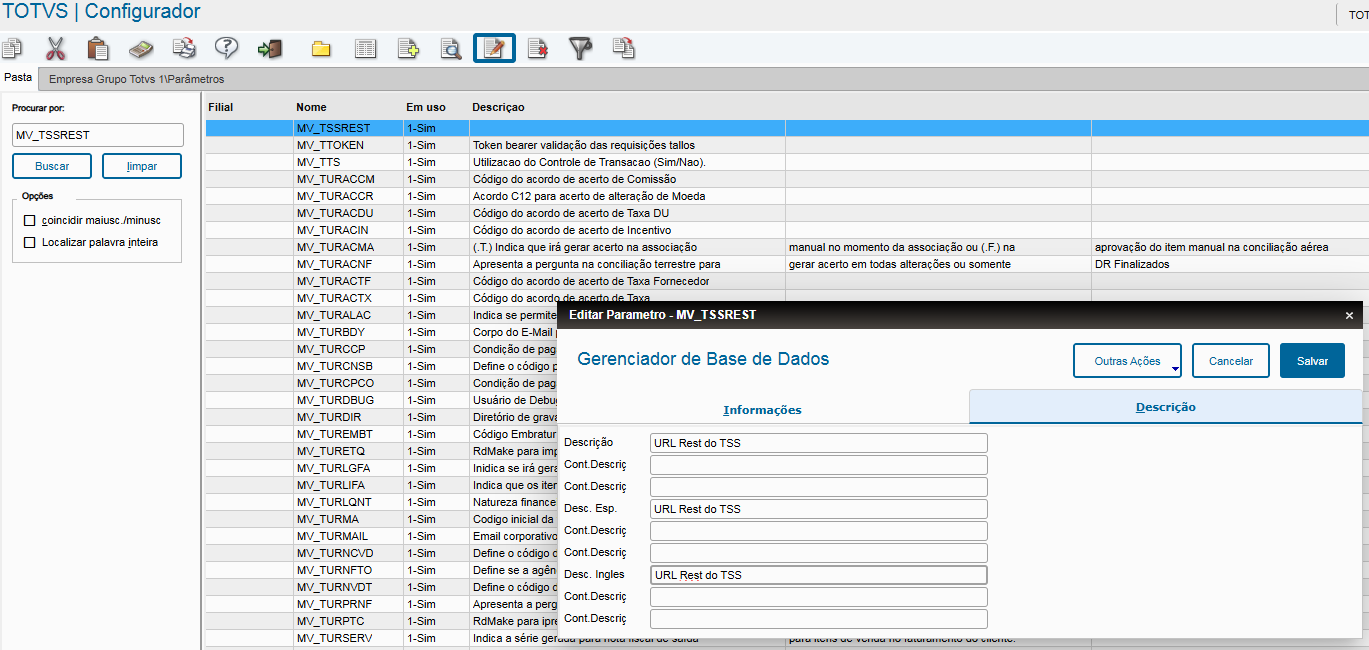Click the delete parameter red X icon
The height and width of the screenshot is (650, 1369).
(538, 48)
